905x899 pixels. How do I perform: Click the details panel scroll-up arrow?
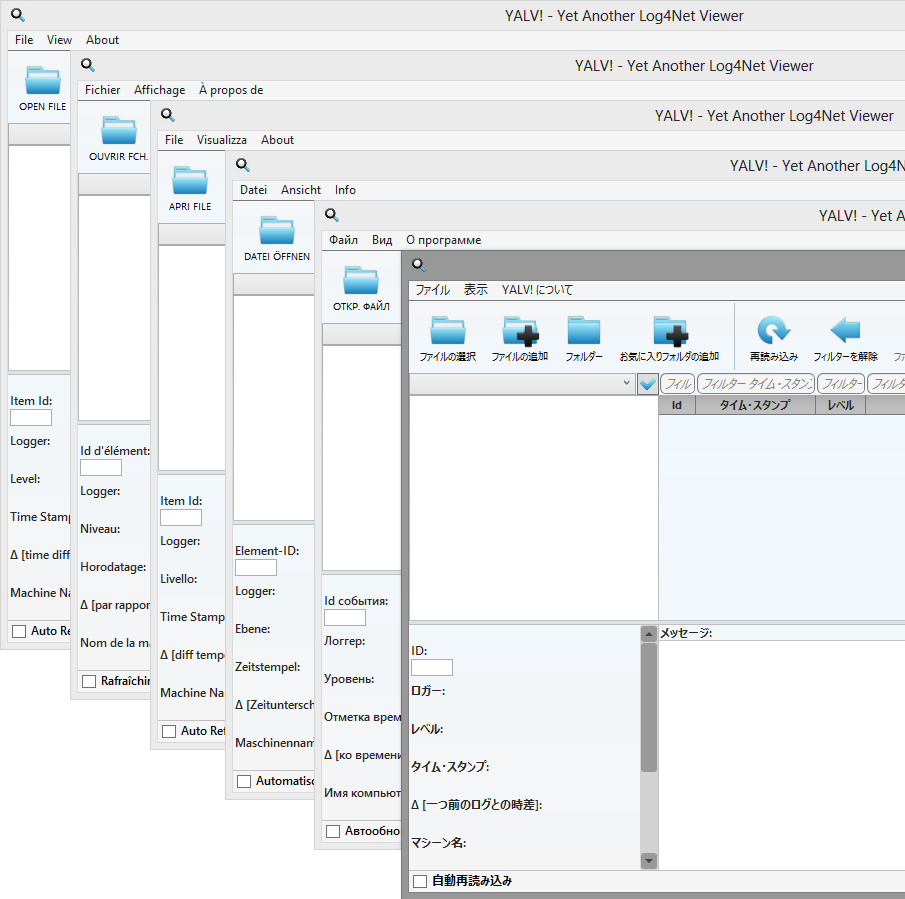pyautogui.click(x=649, y=634)
